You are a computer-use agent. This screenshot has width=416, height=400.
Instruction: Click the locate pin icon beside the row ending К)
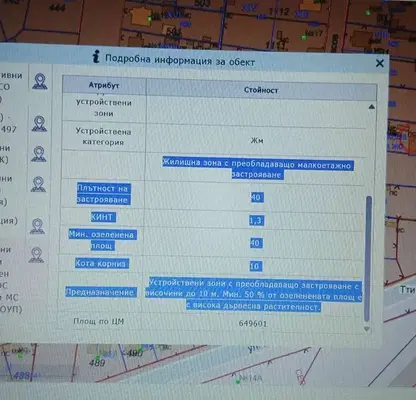coord(39,154)
